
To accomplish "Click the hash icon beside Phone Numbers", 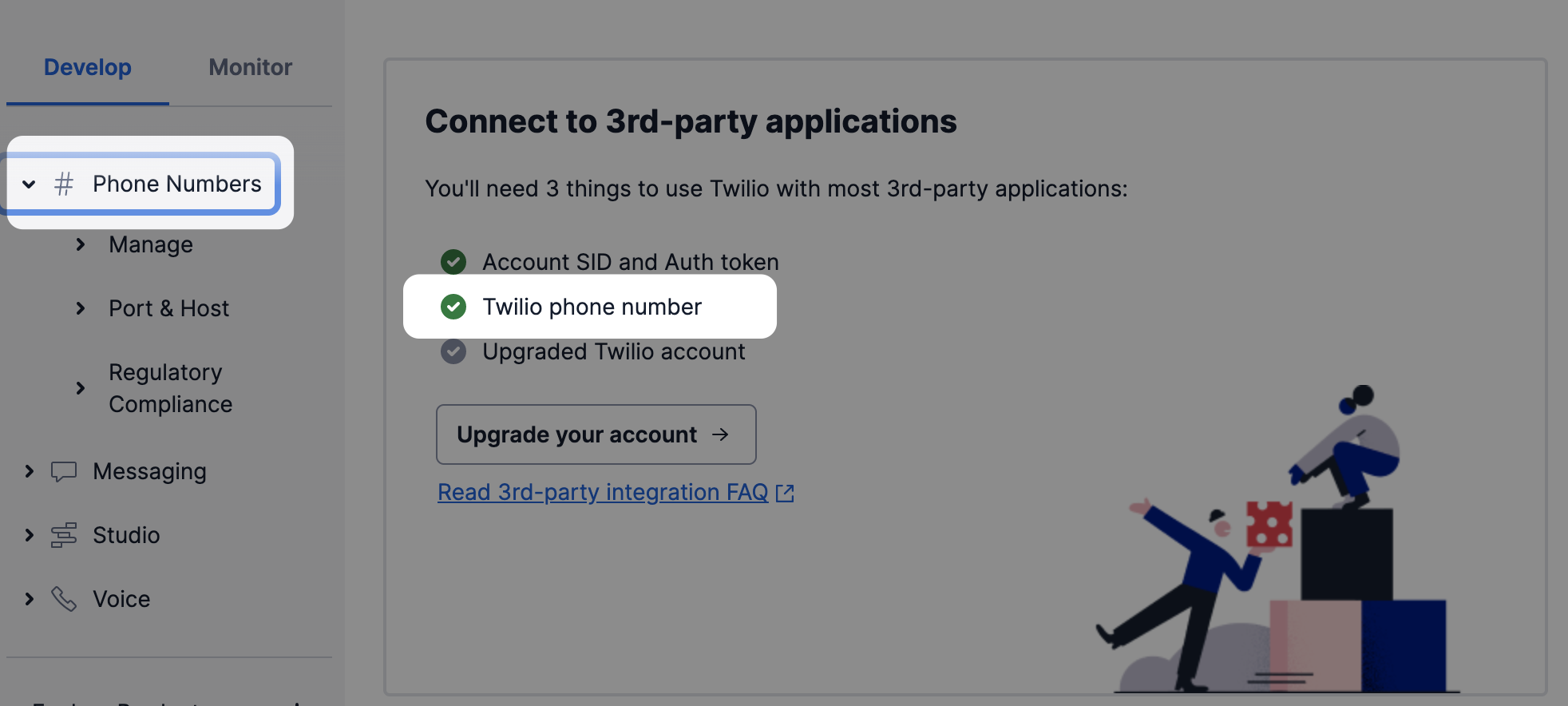I will tap(64, 184).
